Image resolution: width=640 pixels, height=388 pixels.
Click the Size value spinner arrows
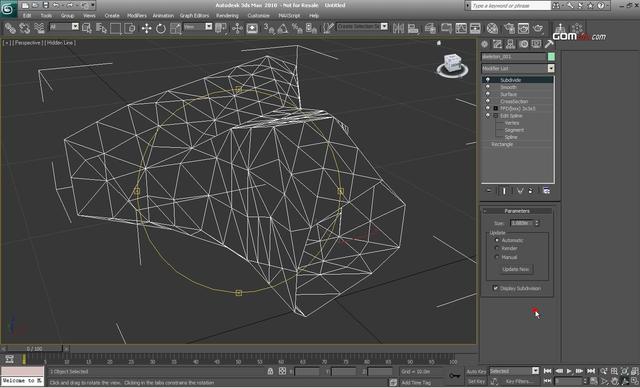(x=537, y=223)
